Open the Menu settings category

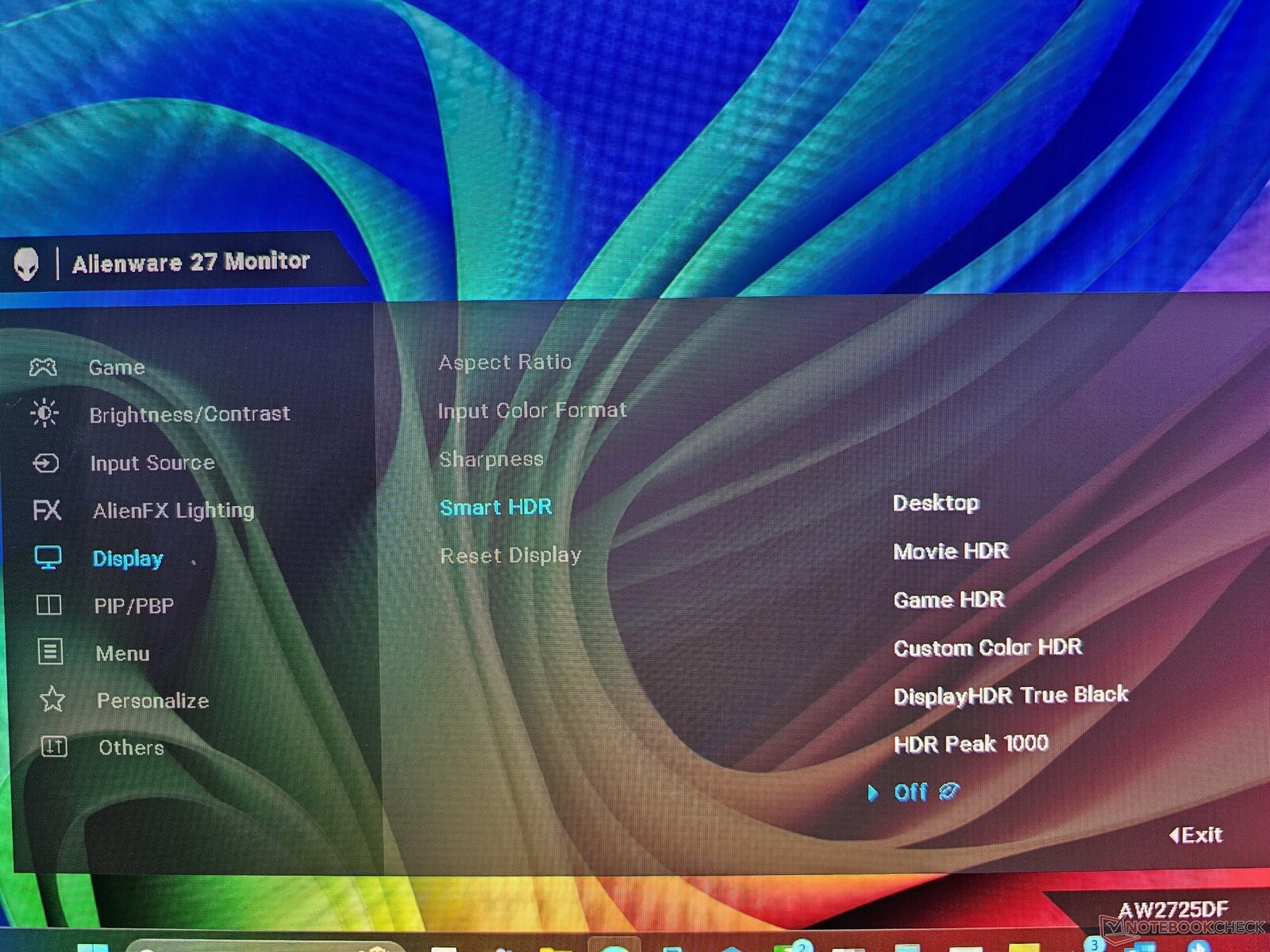123,653
